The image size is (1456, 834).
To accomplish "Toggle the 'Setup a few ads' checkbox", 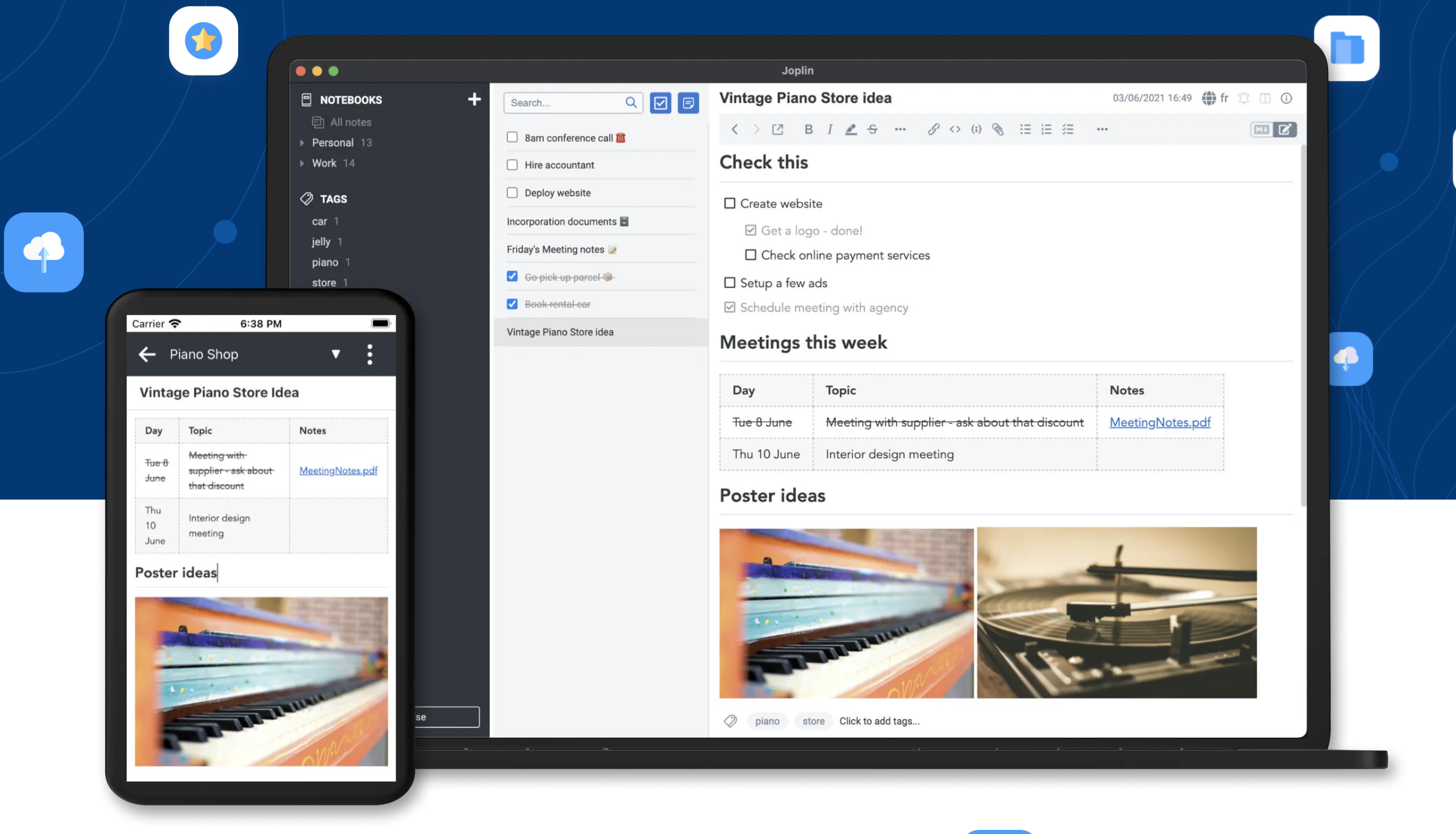I will click(x=729, y=282).
